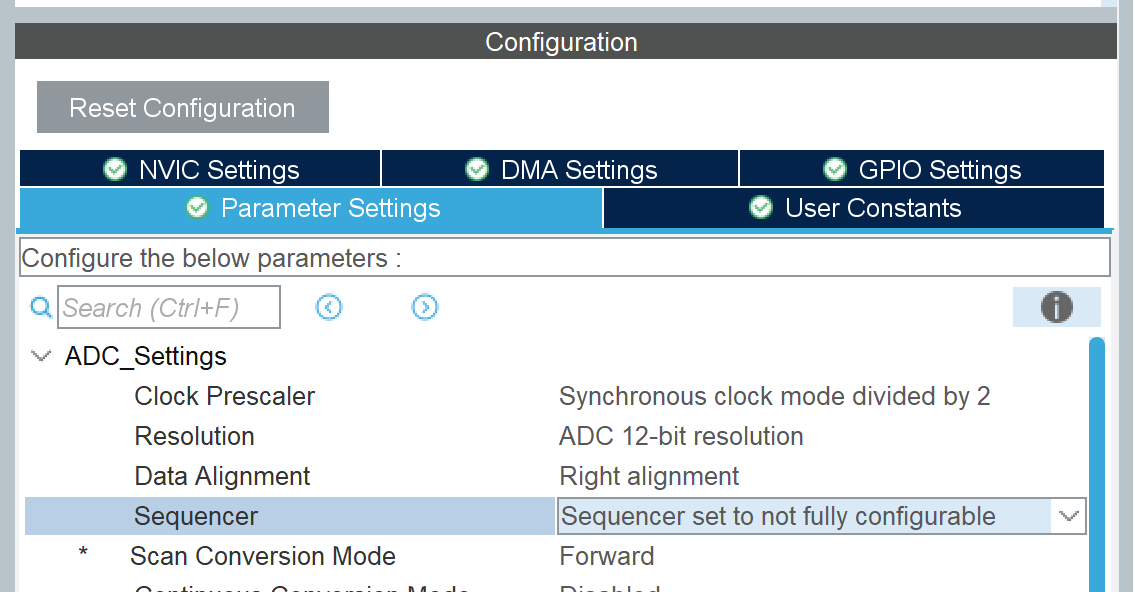This screenshot has width=1135, height=592.
Task: Click the green checkmark on GPIO Settings tab
Action: tap(835, 169)
